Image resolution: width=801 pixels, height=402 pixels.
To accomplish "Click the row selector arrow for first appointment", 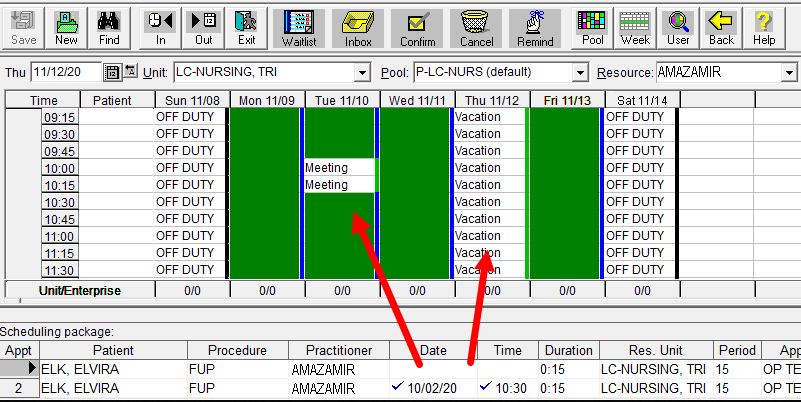I will click(x=20, y=369).
